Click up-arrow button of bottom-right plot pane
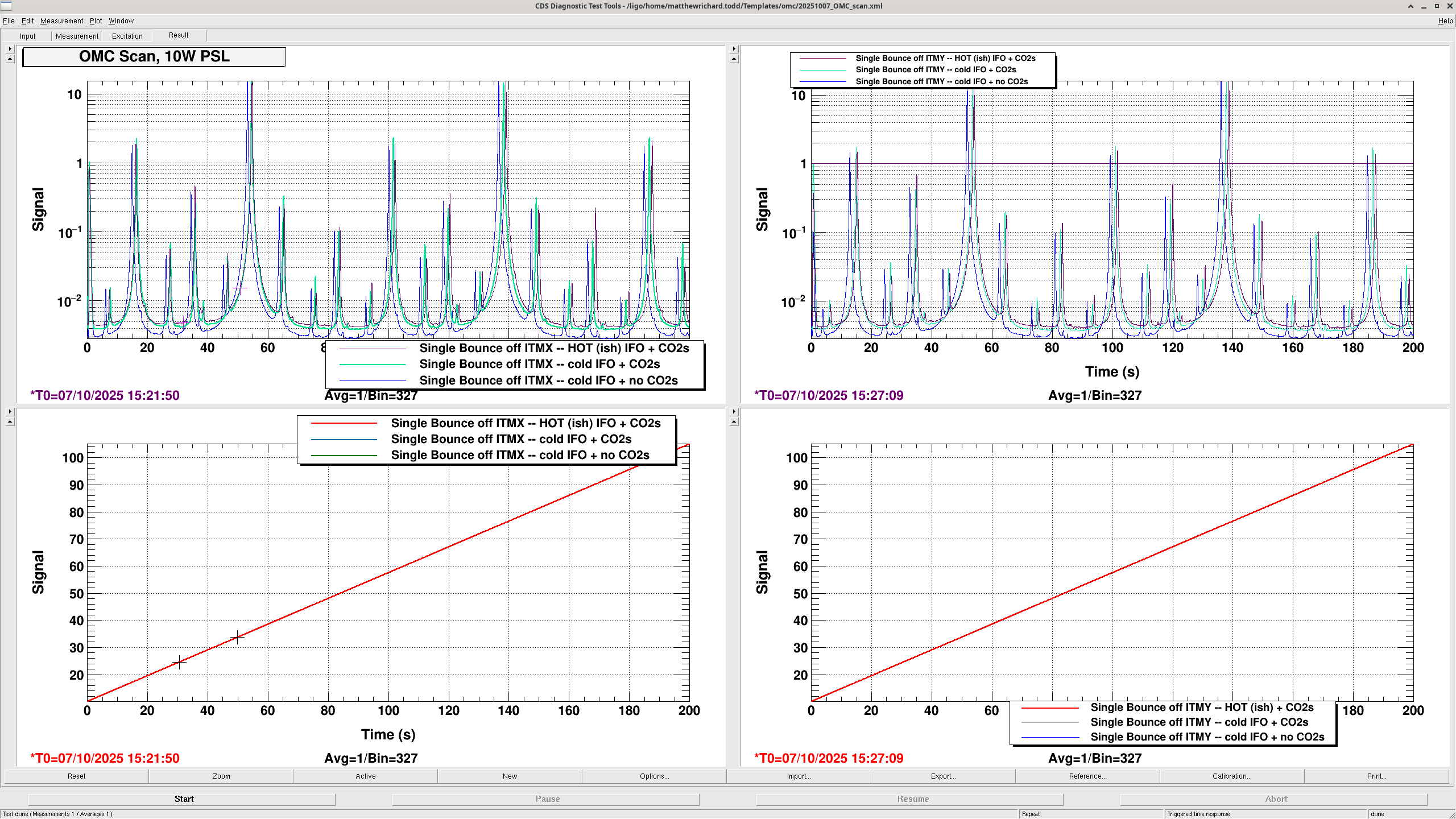 tap(734, 422)
